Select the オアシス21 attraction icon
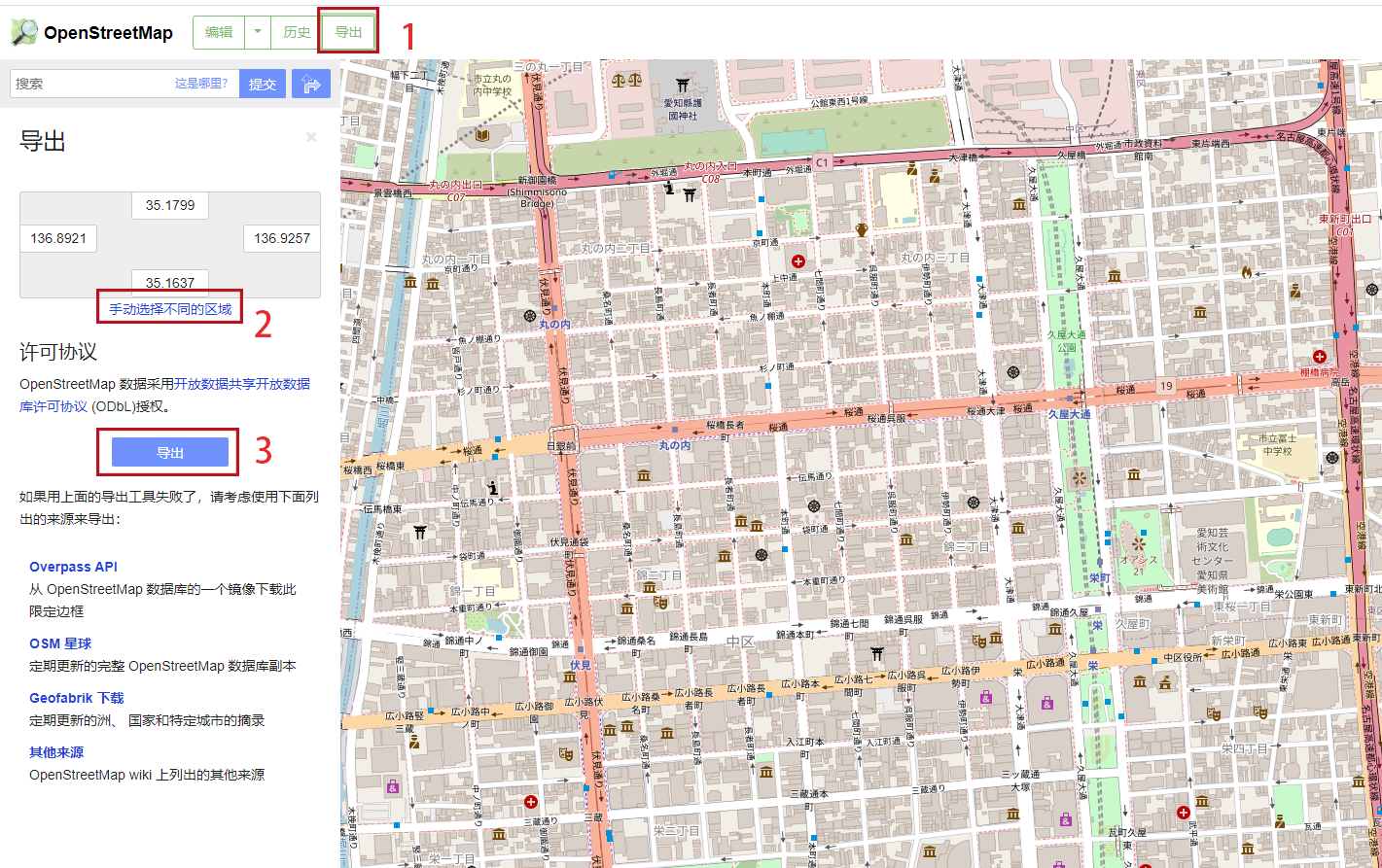The image size is (1382, 868). tap(1139, 542)
